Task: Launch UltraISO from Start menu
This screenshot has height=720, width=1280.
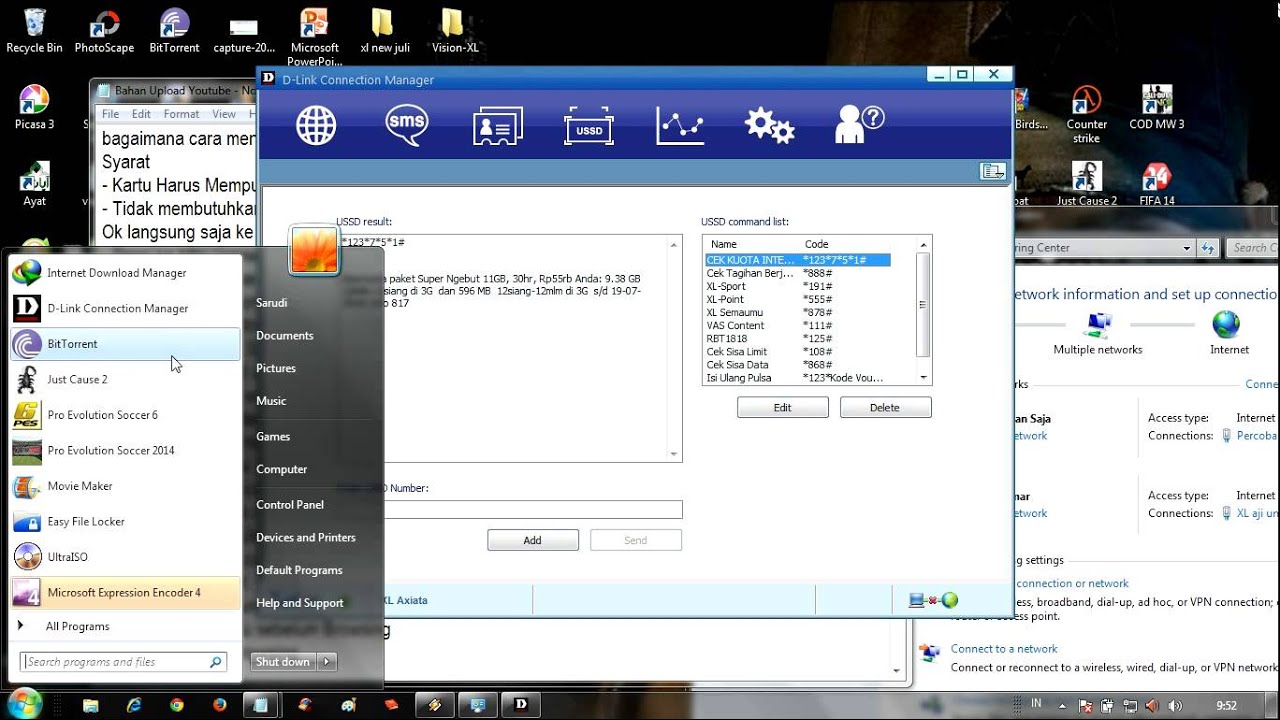Action: pyautogui.click(x=125, y=556)
